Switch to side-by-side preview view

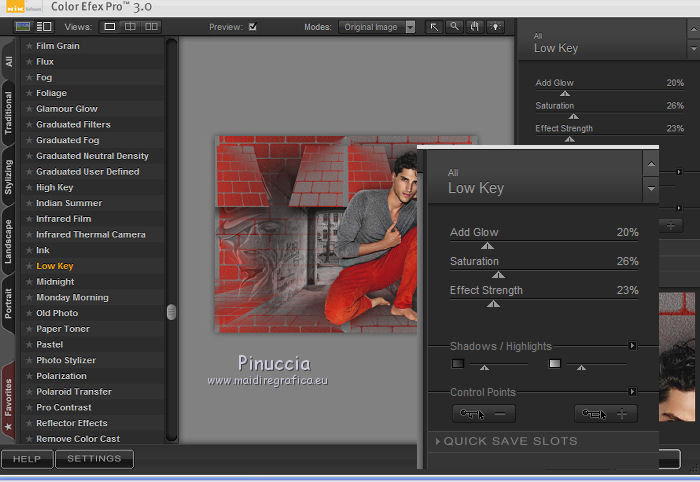pyautogui.click(x=150, y=27)
